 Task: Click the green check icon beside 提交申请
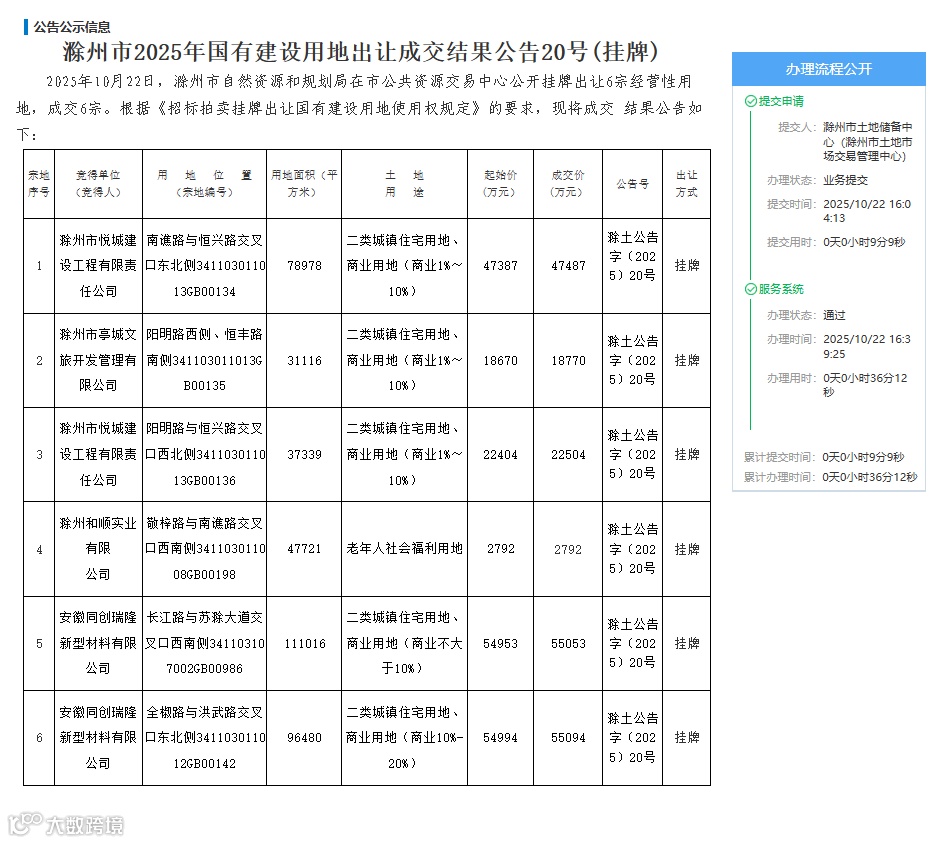pyautogui.click(x=750, y=101)
